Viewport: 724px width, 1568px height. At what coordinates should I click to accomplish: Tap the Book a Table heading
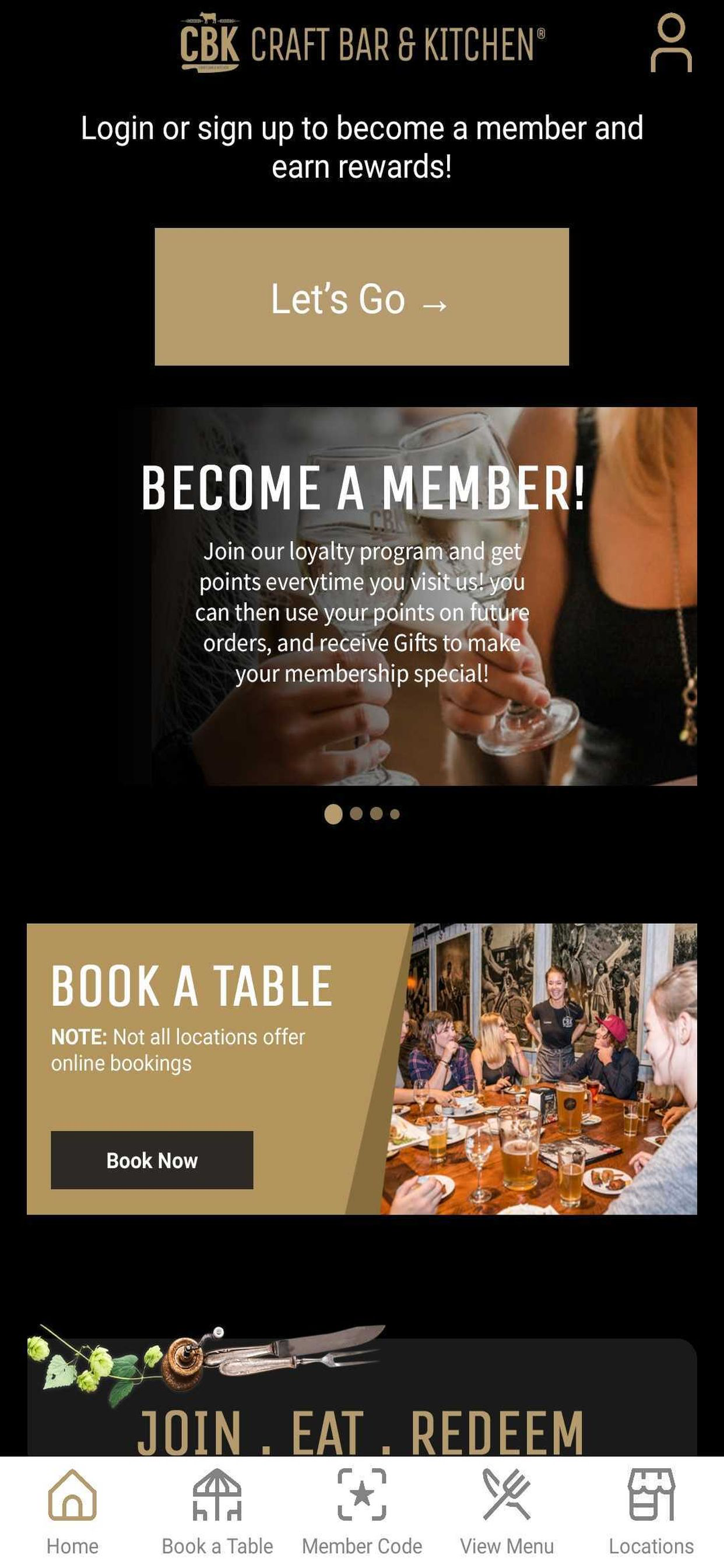pos(192,986)
